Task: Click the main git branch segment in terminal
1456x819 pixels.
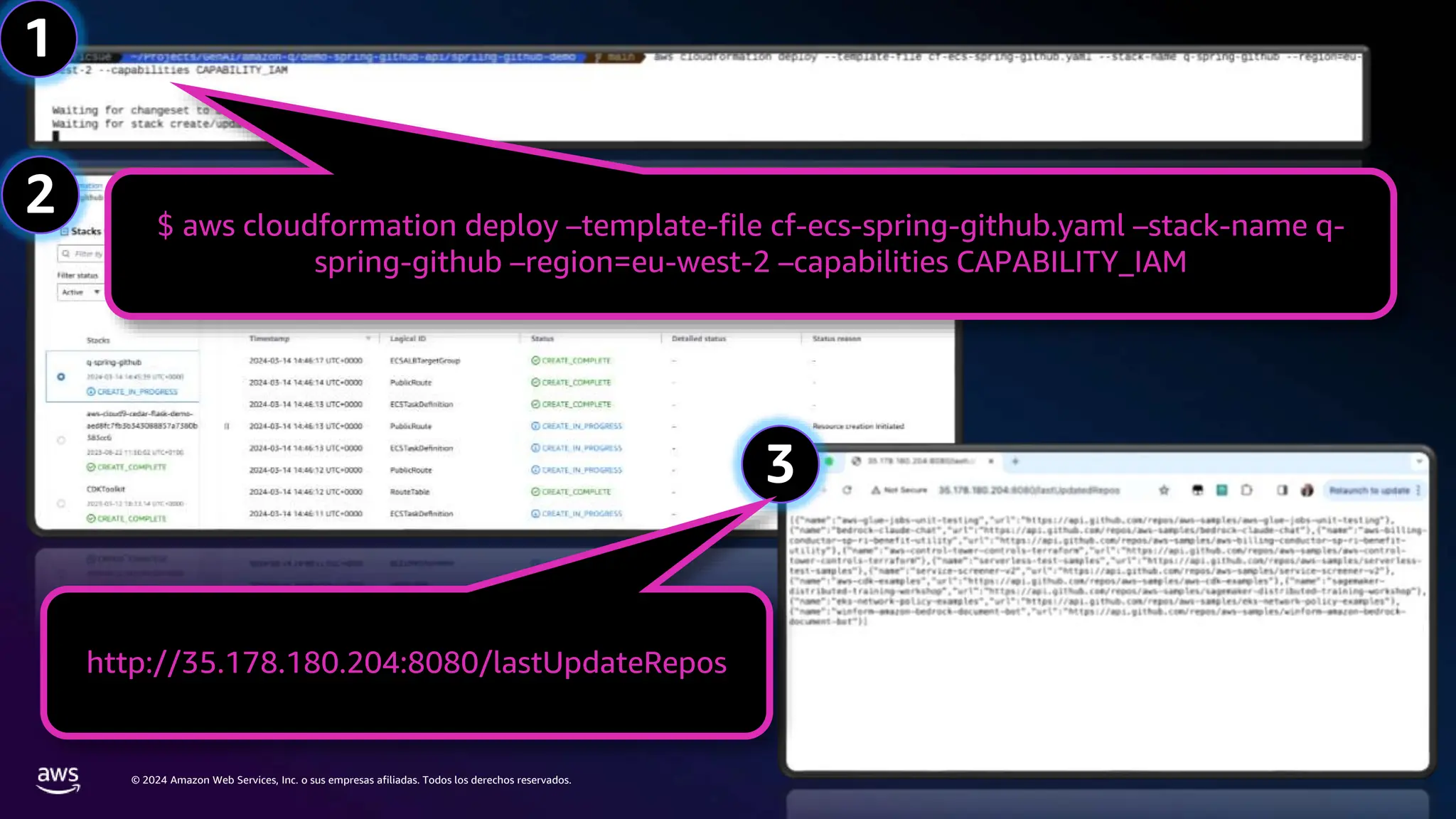Action: tap(616, 56)
